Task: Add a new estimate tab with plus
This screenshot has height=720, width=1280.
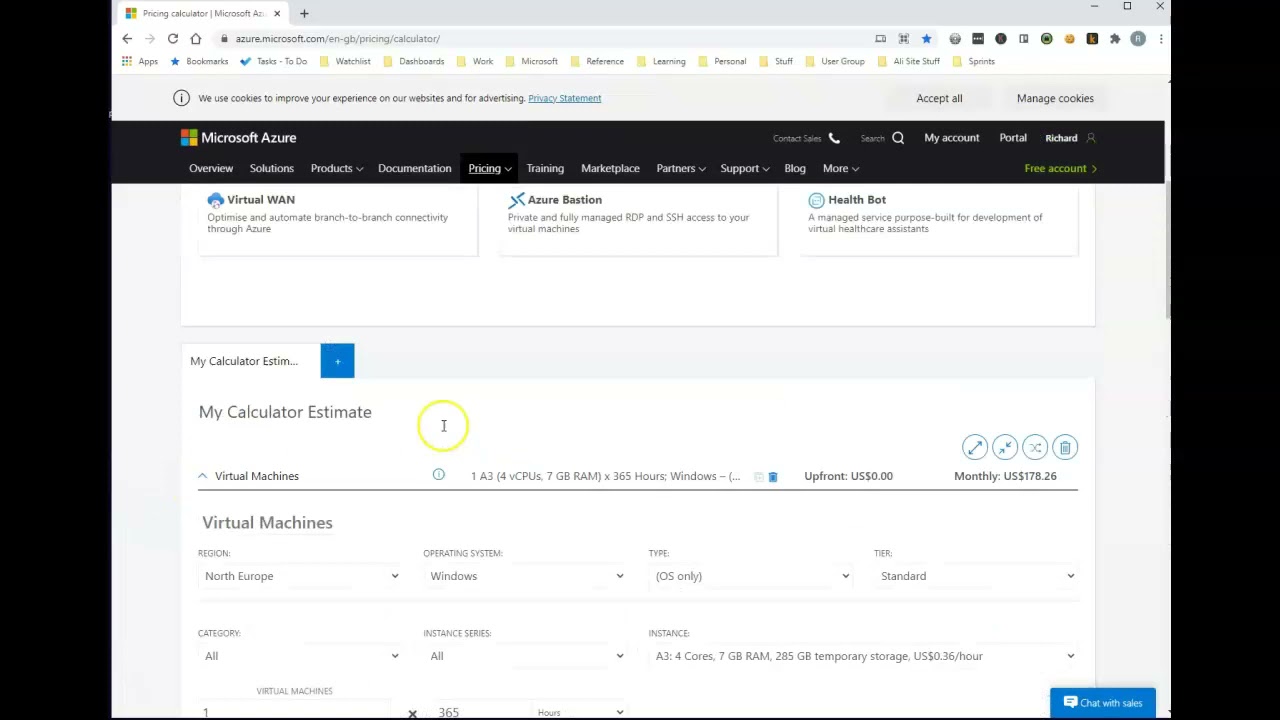Action: (x=338, y=361)
